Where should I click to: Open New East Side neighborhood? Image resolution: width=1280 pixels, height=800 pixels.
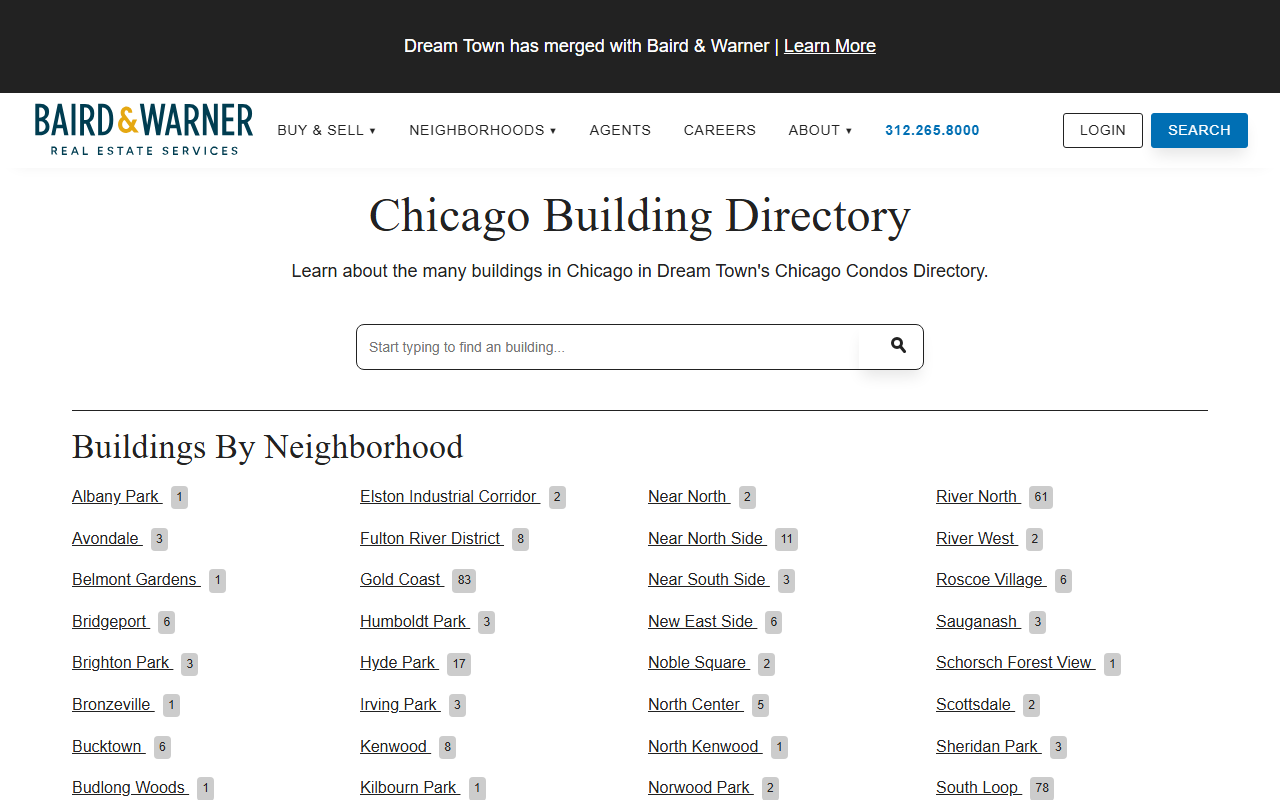point(702,621)
